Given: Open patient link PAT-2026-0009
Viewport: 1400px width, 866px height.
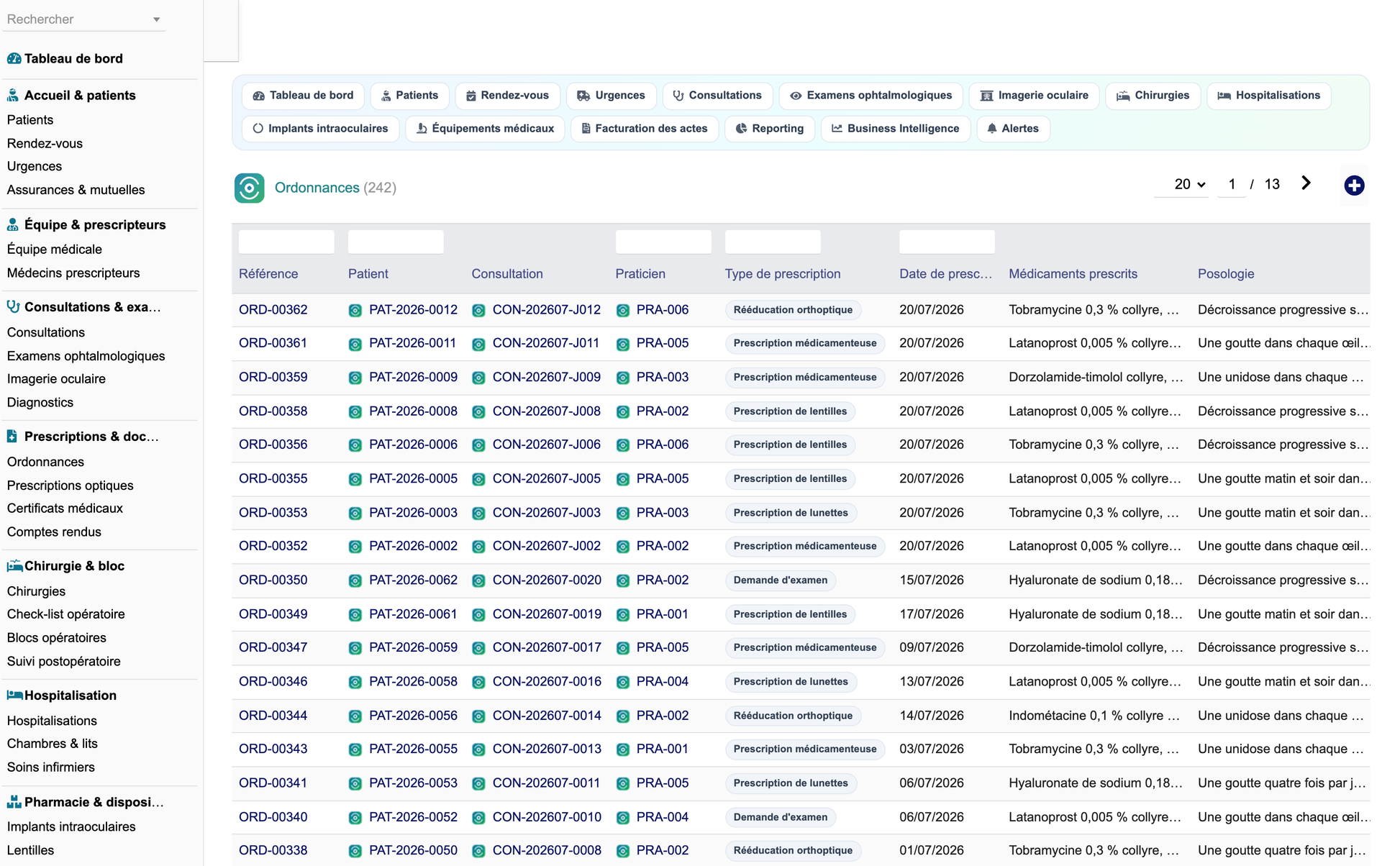Looking at the screenshot, I should pos(413,377).
